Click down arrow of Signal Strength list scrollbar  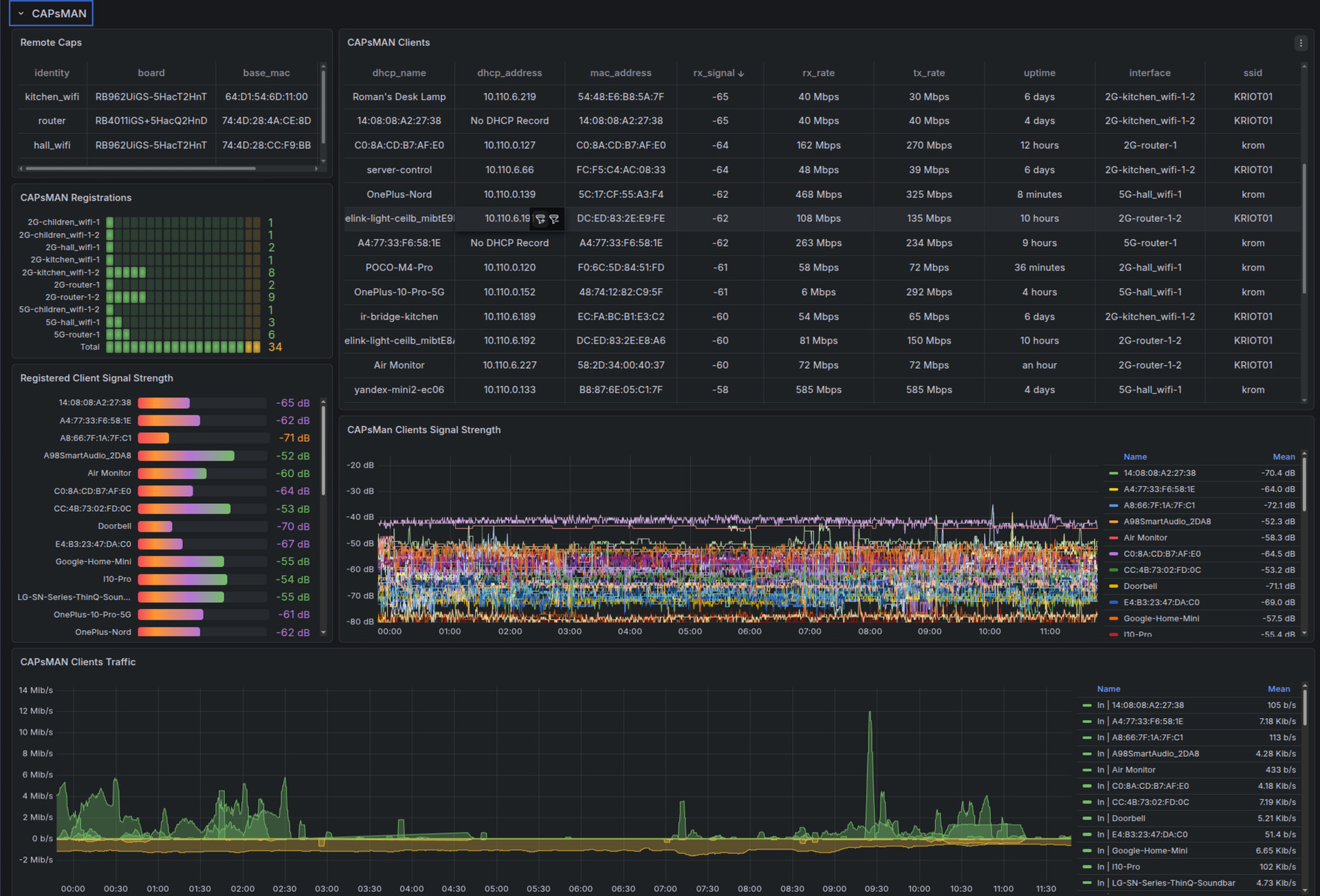[x=323, y=632]
